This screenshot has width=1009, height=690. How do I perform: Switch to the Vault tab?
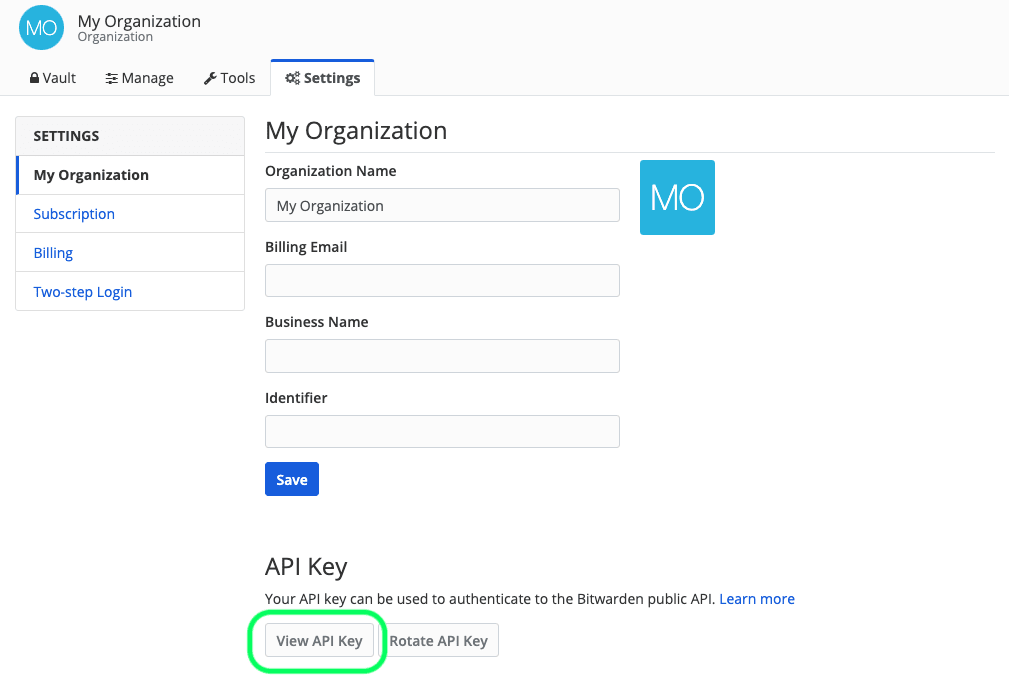tap(52, 78)
